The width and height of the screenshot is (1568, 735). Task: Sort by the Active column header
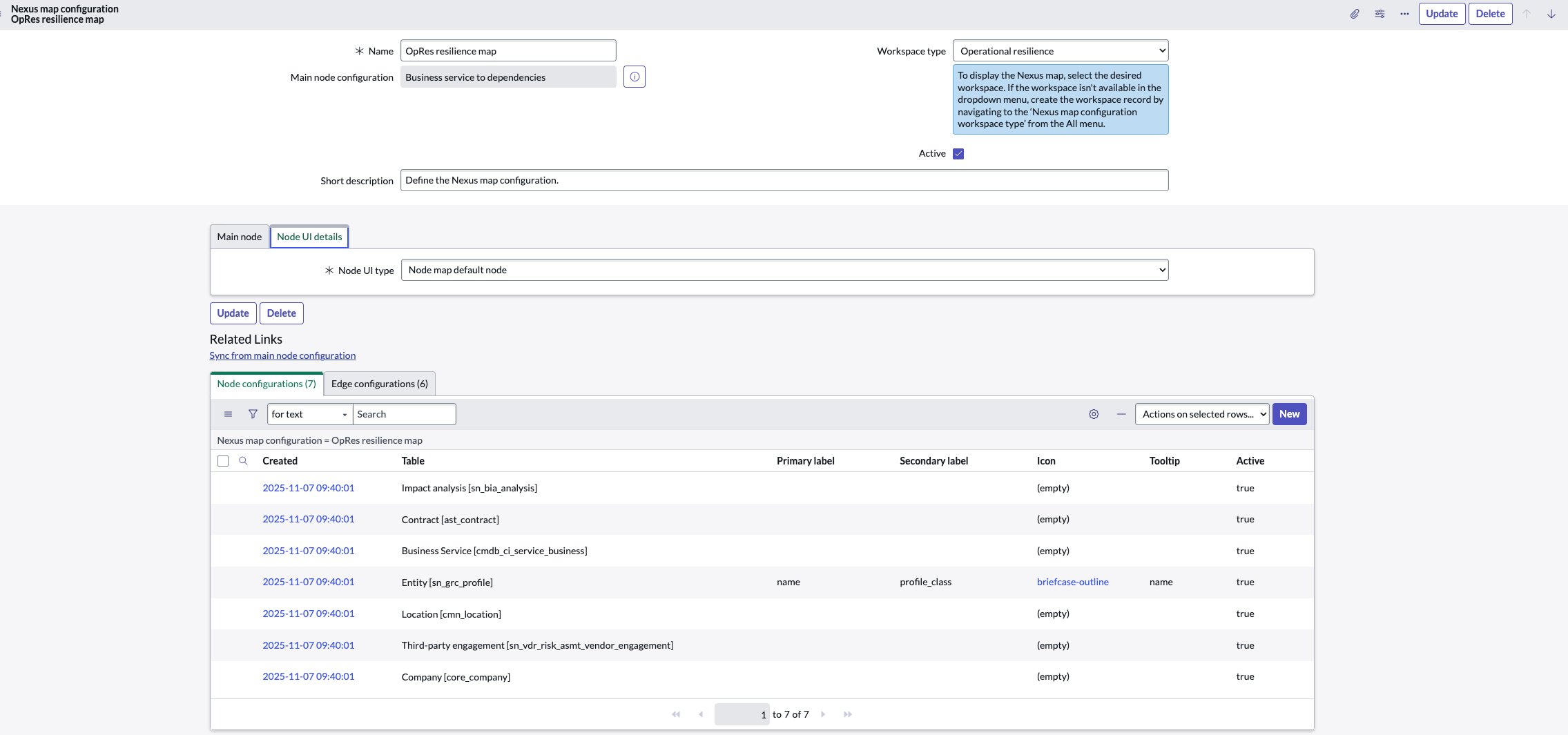coord(1250,461)
